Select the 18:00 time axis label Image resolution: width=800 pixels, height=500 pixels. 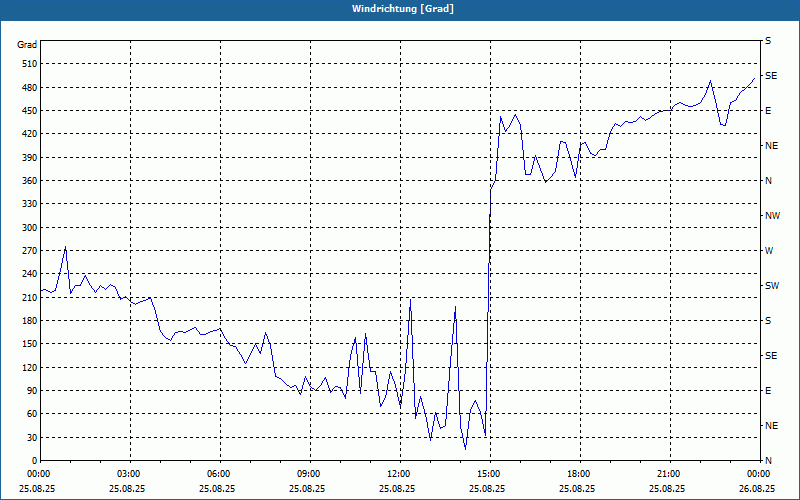click(578, 474)
